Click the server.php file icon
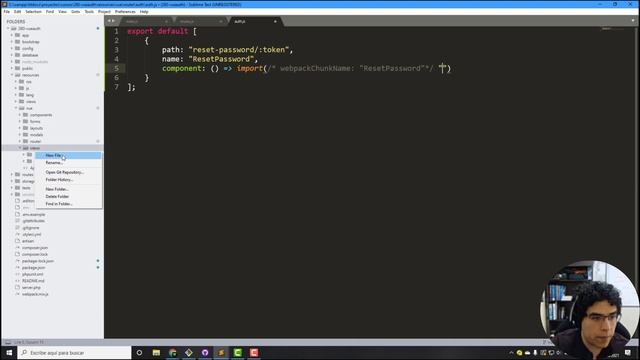Image resolution: width=640 pixels, height=360 pixels. click(x=18, y=287)
